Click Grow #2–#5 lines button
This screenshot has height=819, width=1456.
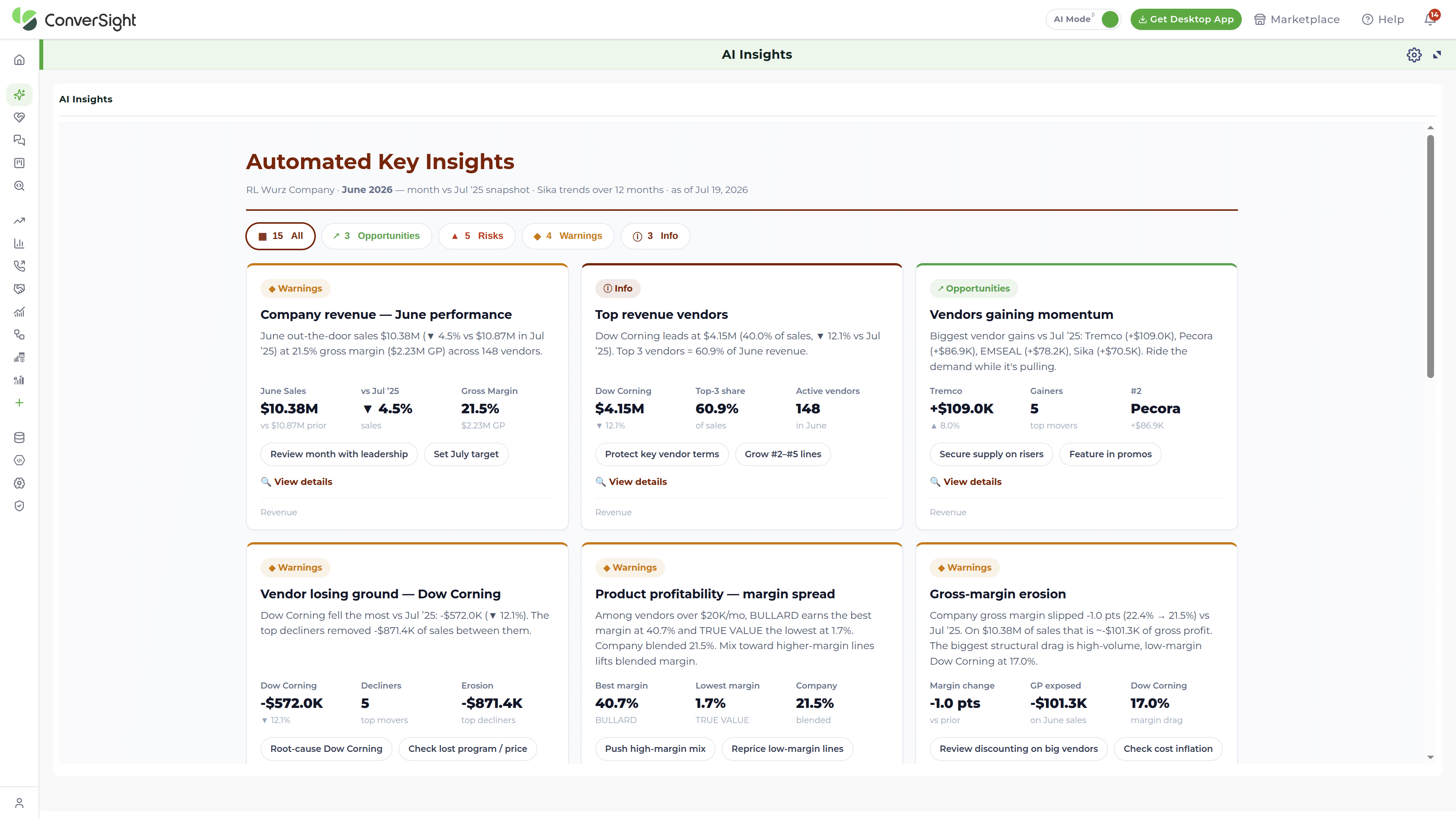783,454
